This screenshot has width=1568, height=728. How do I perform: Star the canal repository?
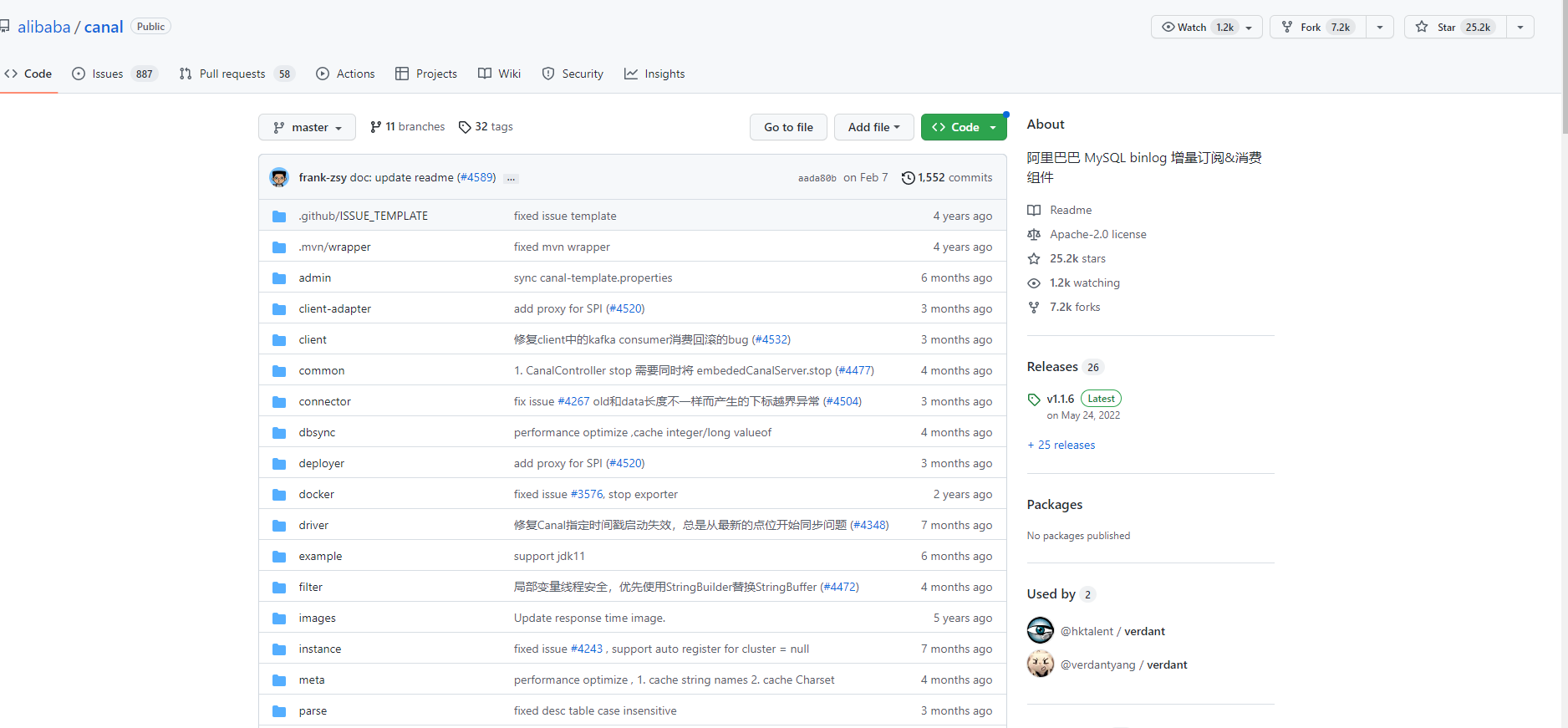click(x=1454, y=28)
